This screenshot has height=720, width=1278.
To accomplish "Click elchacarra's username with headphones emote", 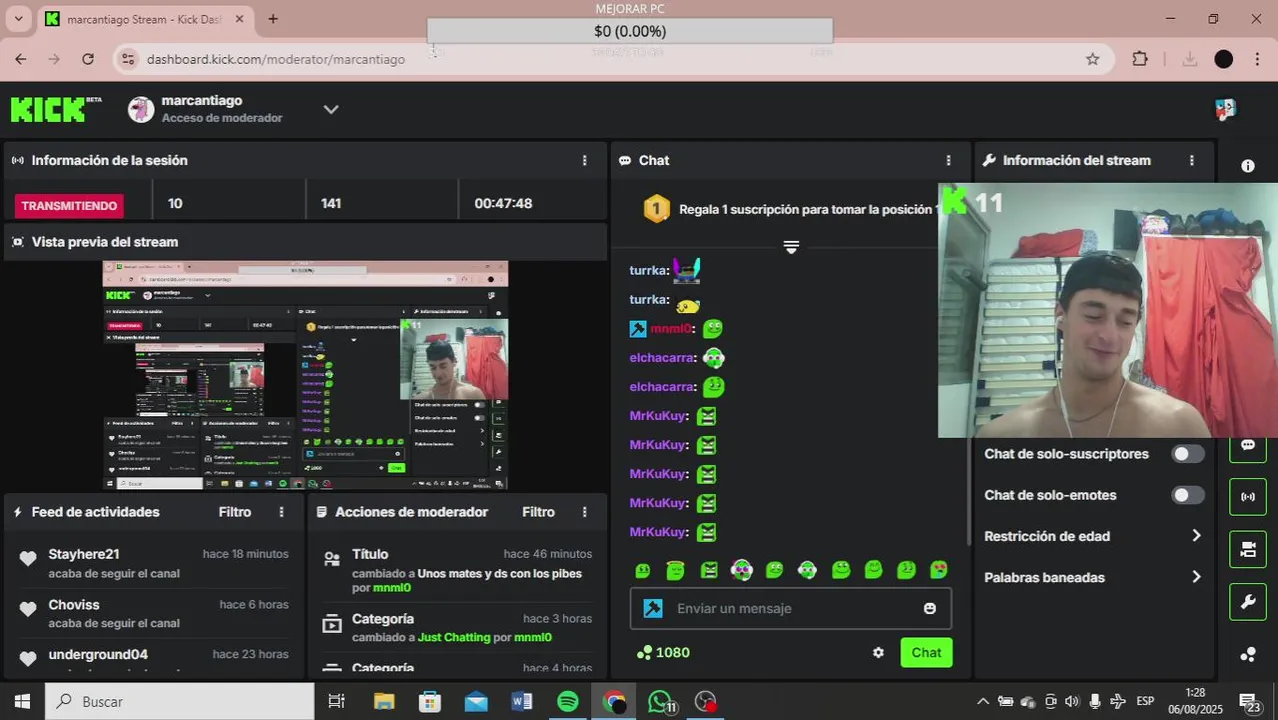I will (662, 357).
